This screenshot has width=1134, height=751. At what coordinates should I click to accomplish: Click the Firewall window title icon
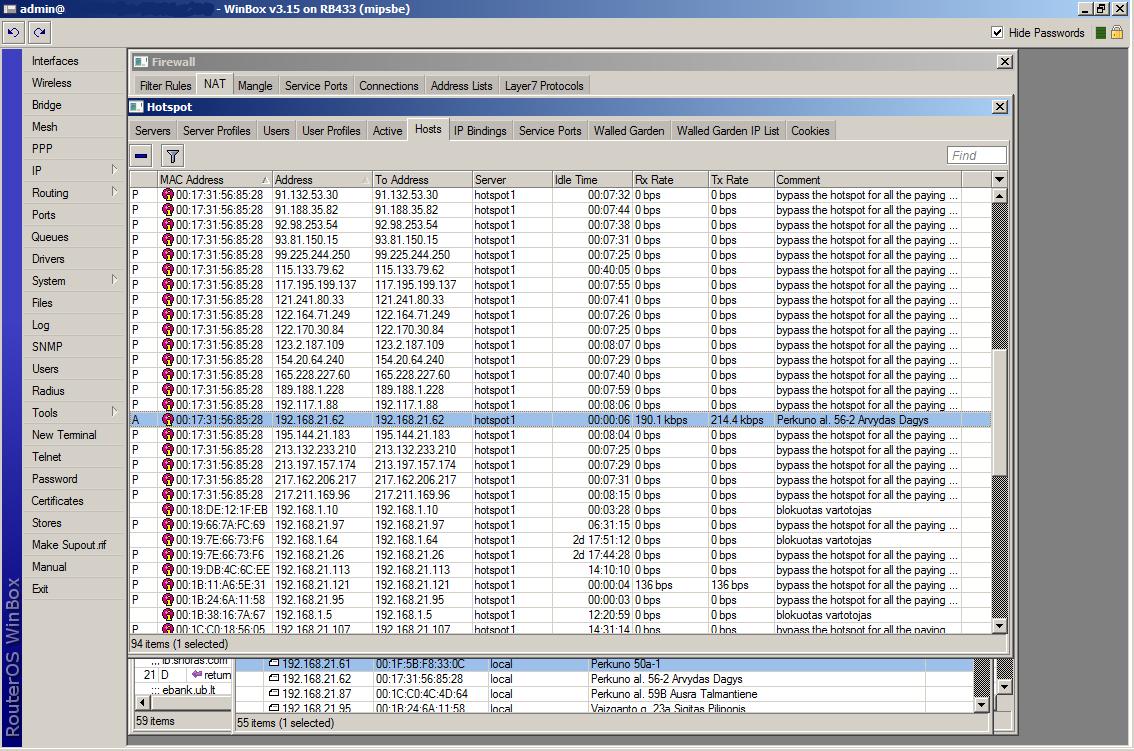click(x=141, y=61)
